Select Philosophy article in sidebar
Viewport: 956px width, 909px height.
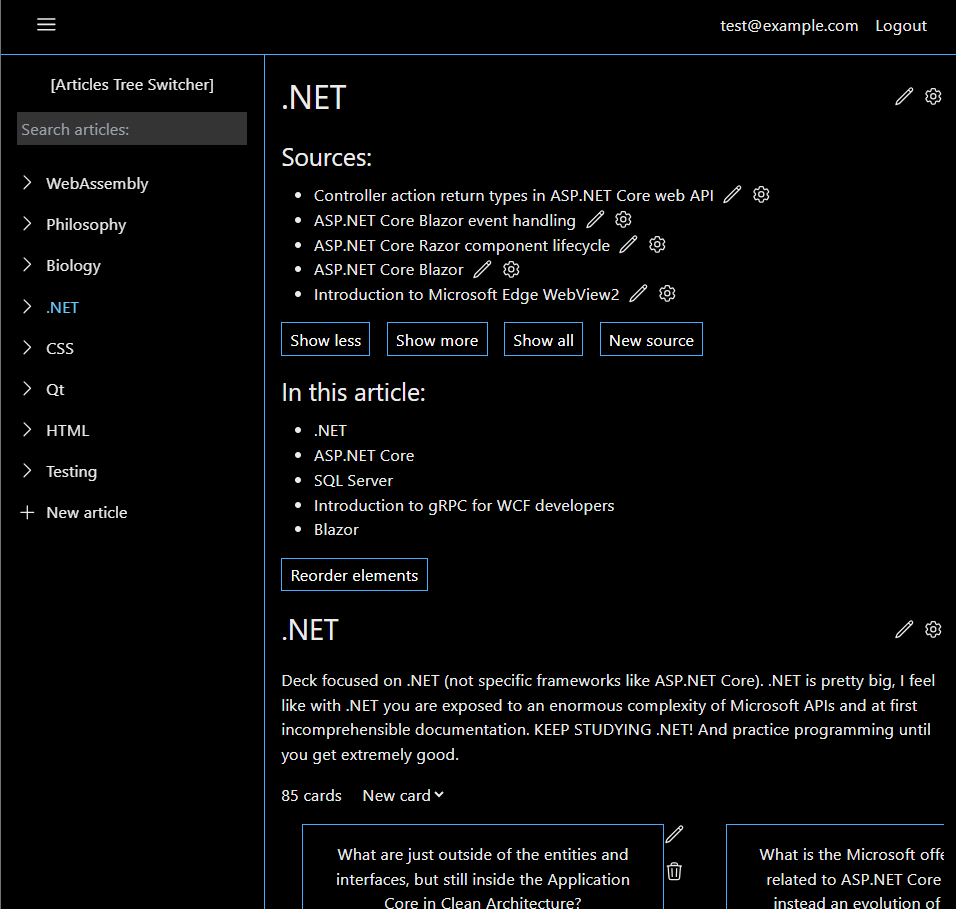[x=86, y=224]
